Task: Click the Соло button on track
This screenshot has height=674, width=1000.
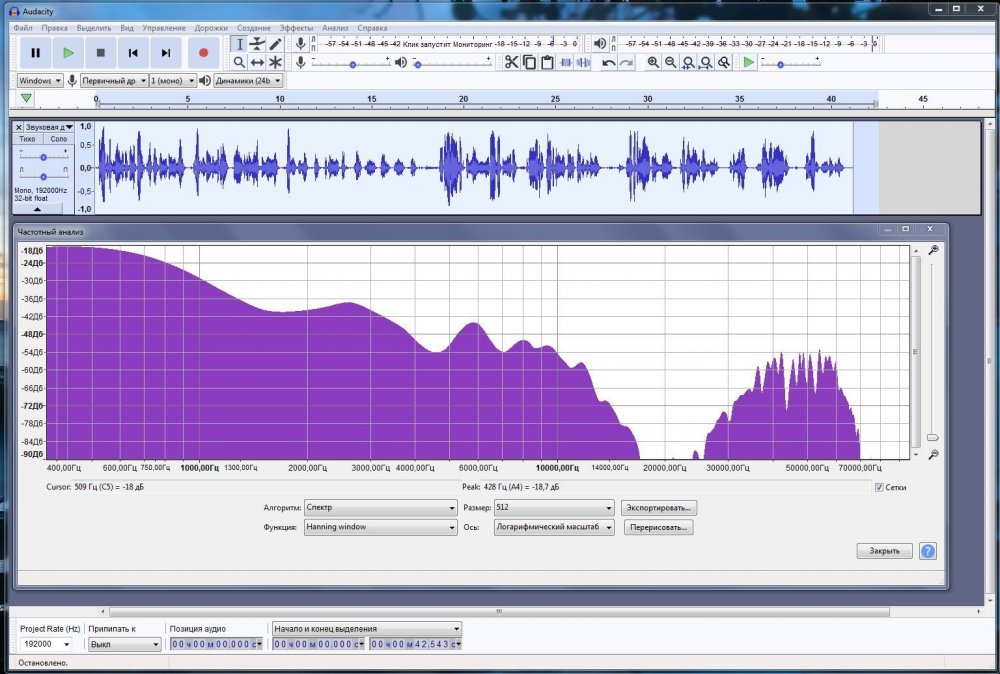Action: [58, 140]
